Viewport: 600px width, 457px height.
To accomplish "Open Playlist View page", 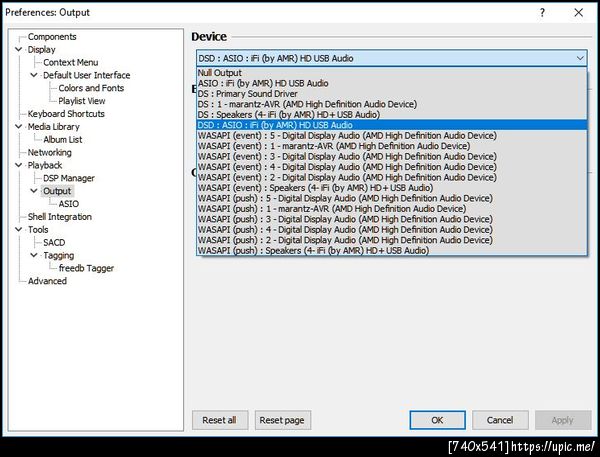I will coord(82,101).
